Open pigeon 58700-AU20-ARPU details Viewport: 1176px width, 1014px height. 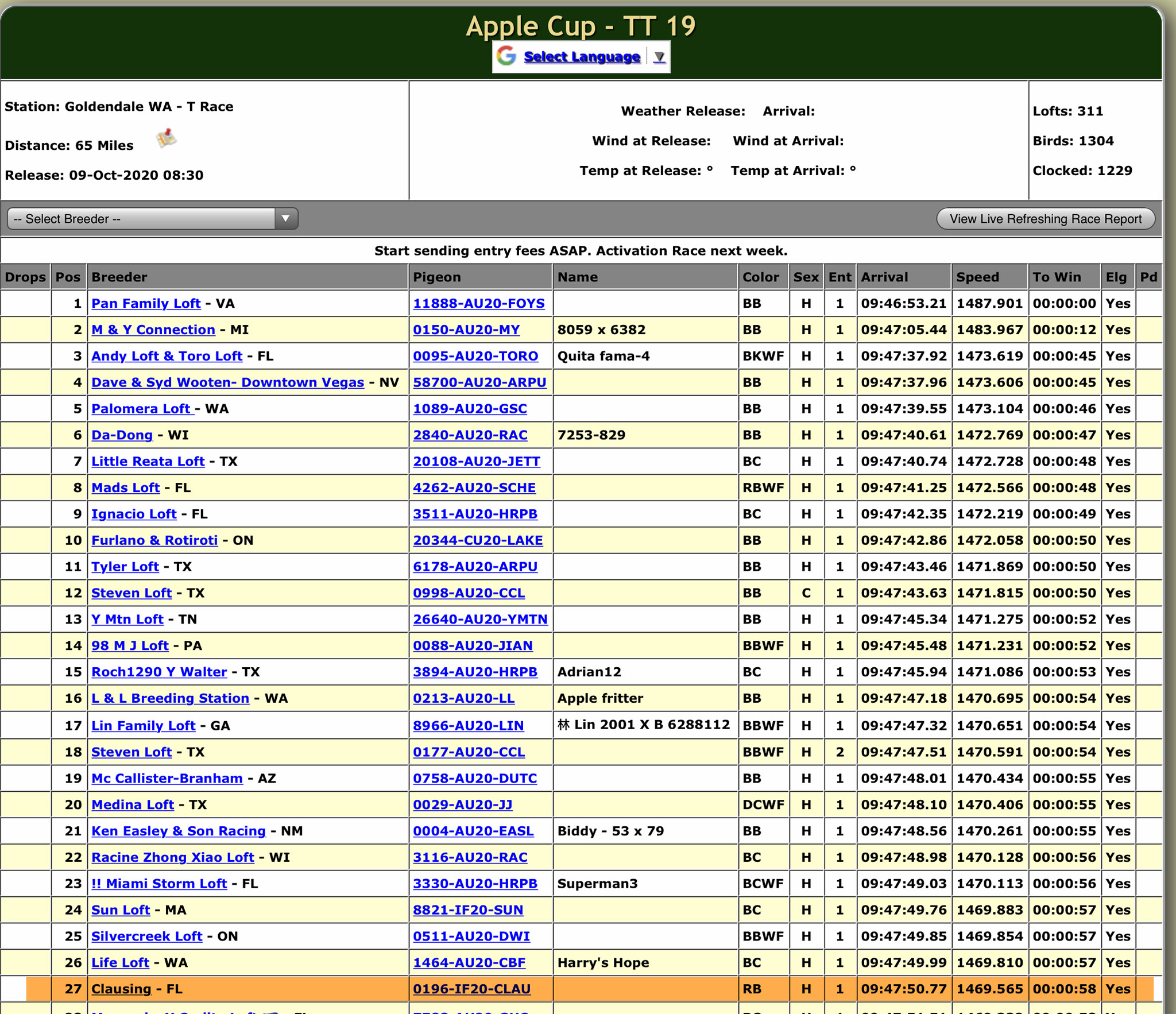click(479, 383)
